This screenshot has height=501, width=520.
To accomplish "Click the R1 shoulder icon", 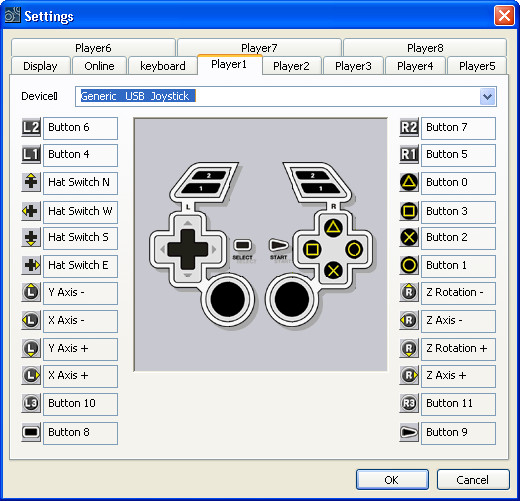I will pyautogui.click(x=409, y=154).
